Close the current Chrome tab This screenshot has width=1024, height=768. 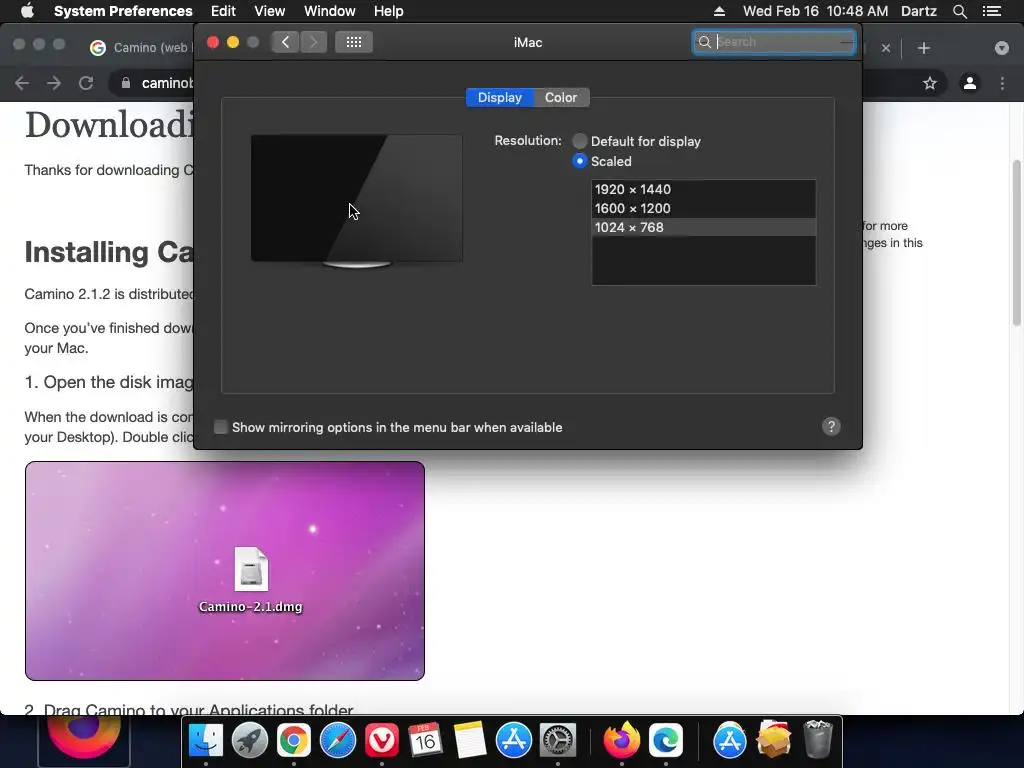(886, 48)
